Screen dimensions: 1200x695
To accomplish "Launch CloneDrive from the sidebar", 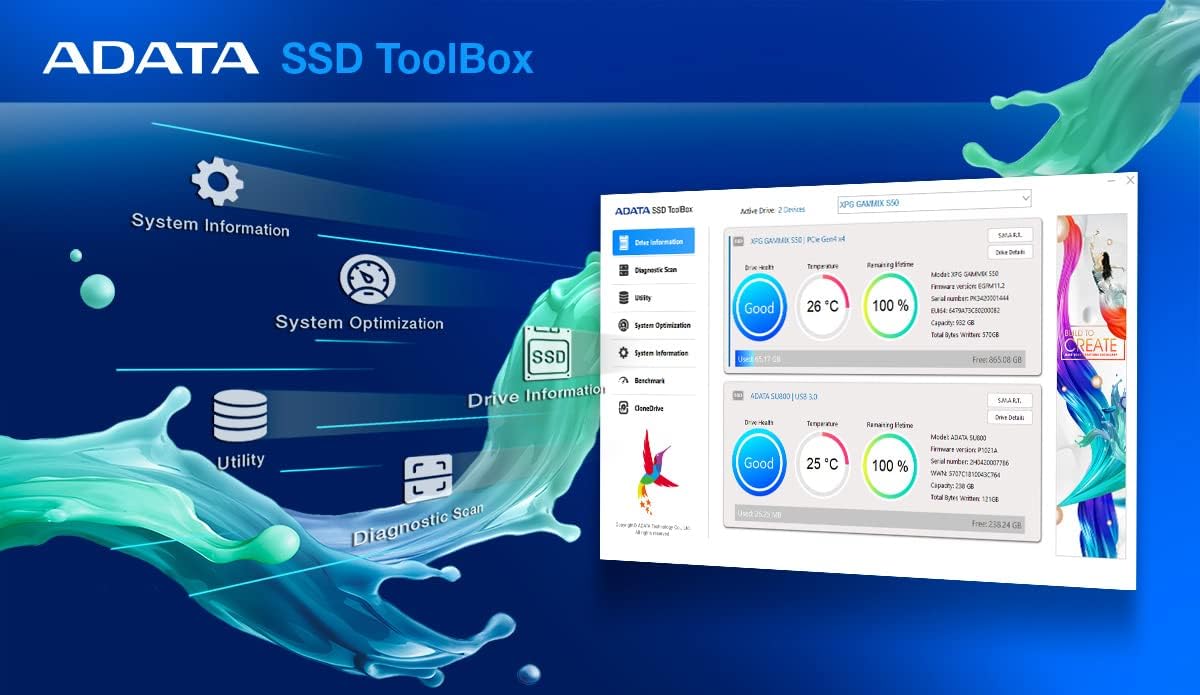I will pyautogui.click(x=623, y=407).
